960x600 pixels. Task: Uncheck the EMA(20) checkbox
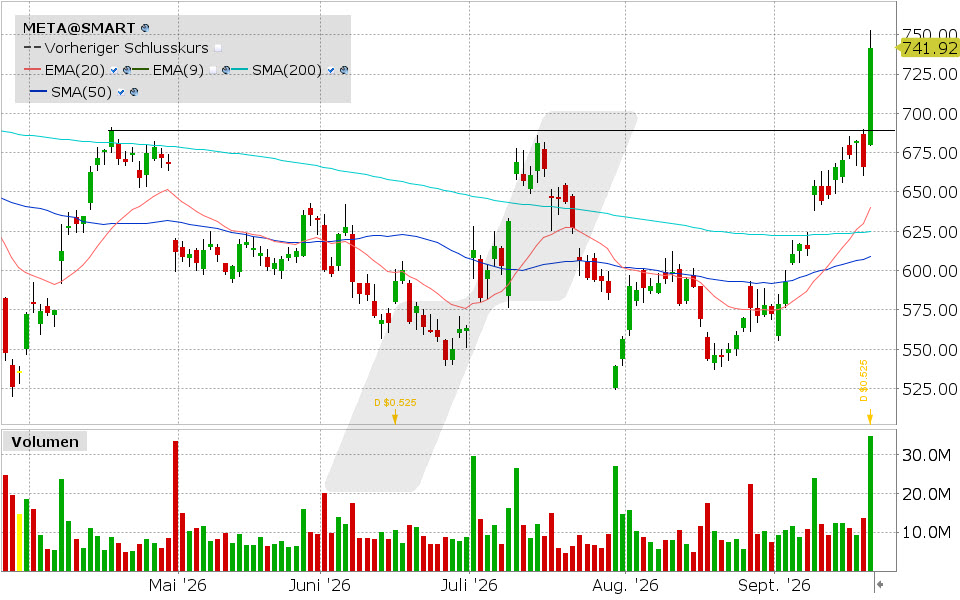pyautogui.click(x=114, y=70)
